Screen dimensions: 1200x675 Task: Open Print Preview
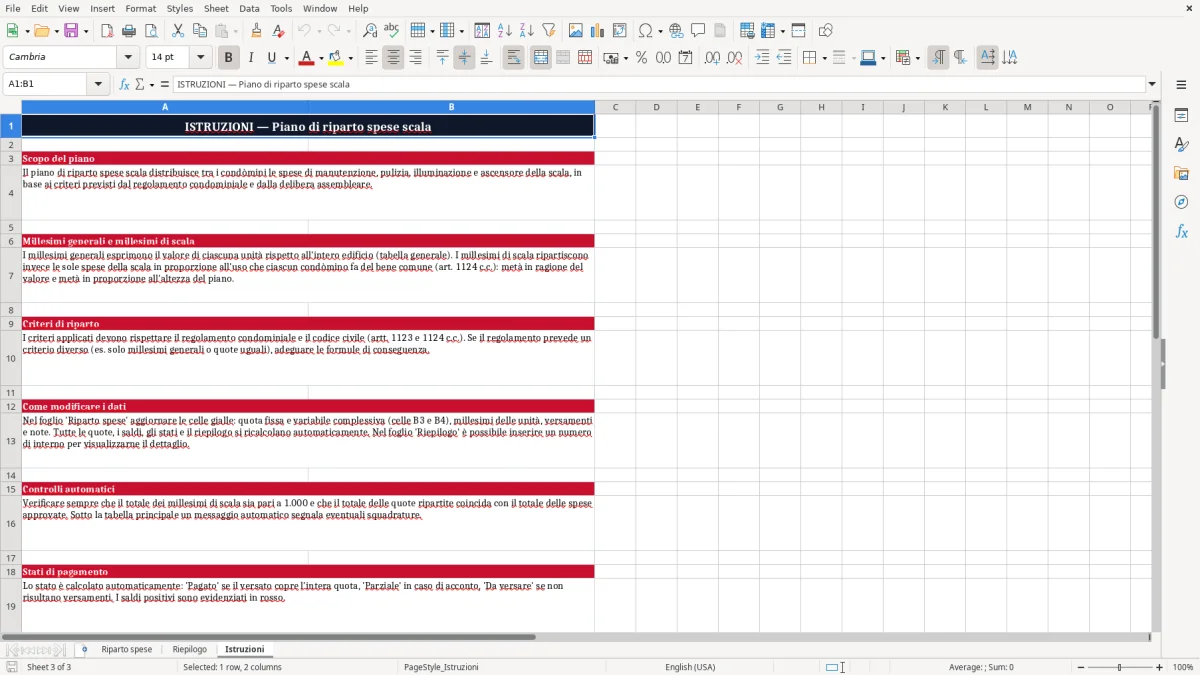151,31
